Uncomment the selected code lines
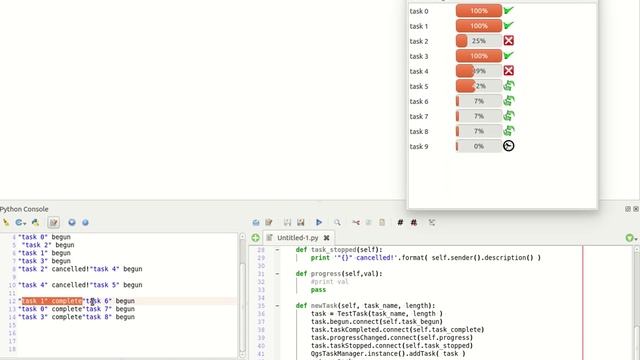This screenshot has width=640, height=360. click(413, 222)
